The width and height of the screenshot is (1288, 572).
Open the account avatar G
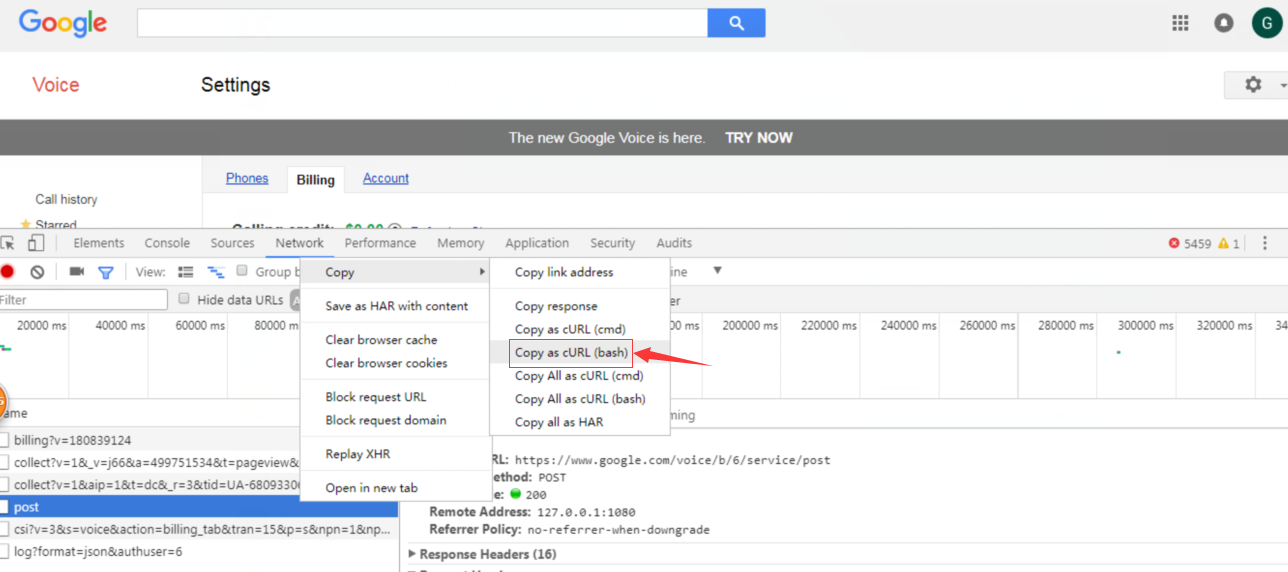tap(1267, 22)
